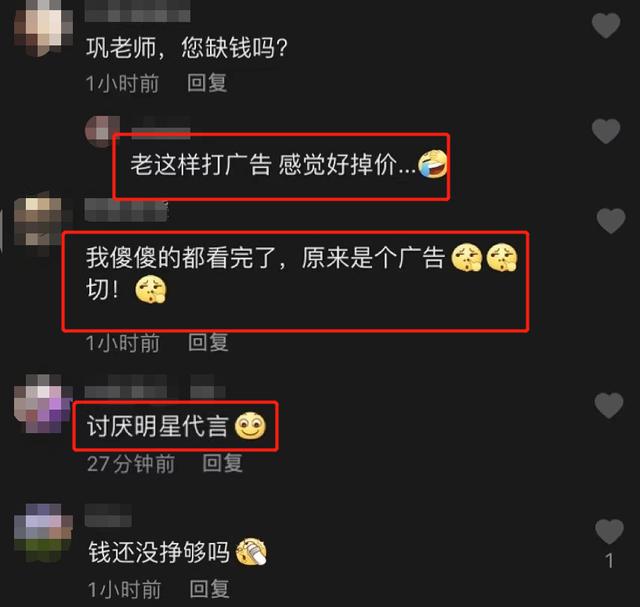This screenshot has width=640, height=607.
Task: Open avatar of '巩老师' commenter
Action: [43, 28]
